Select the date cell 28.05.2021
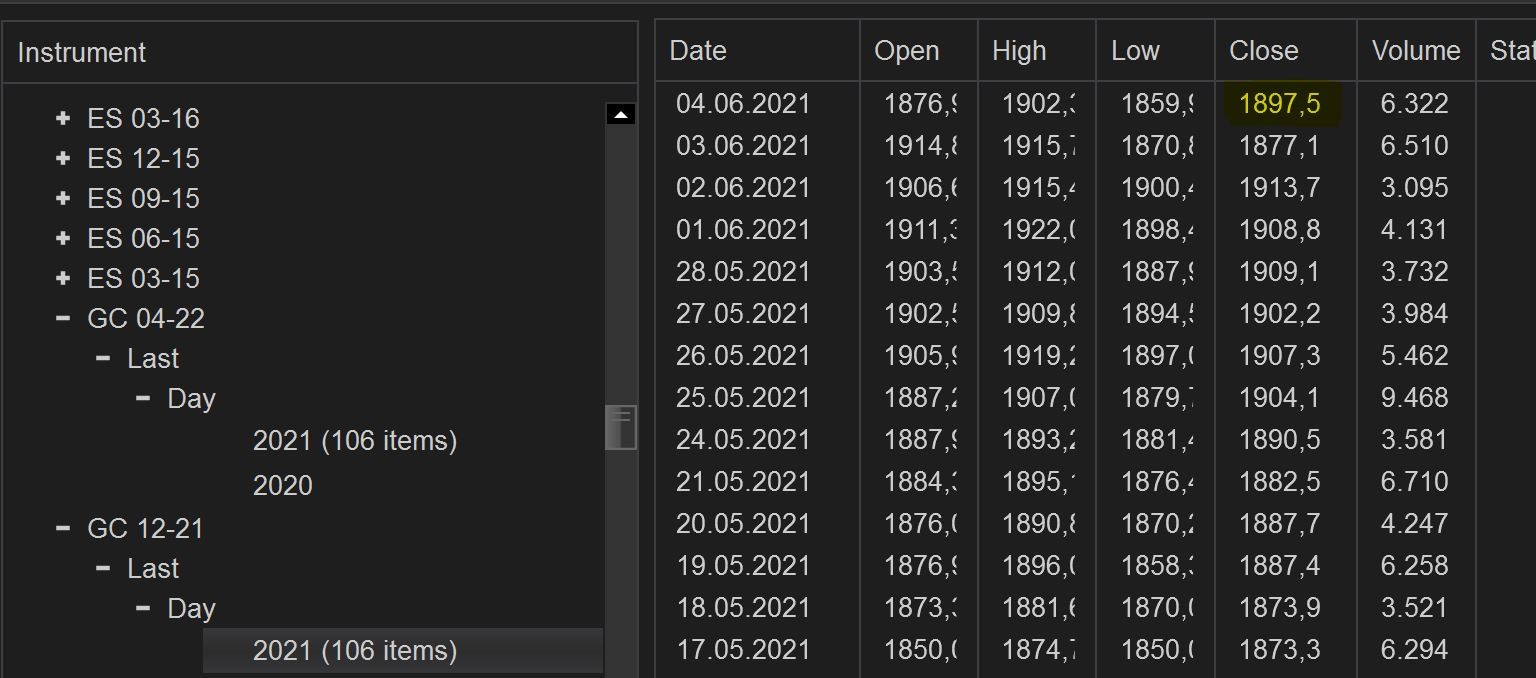This screenshot has width=1536, height=678. [743, 272]
